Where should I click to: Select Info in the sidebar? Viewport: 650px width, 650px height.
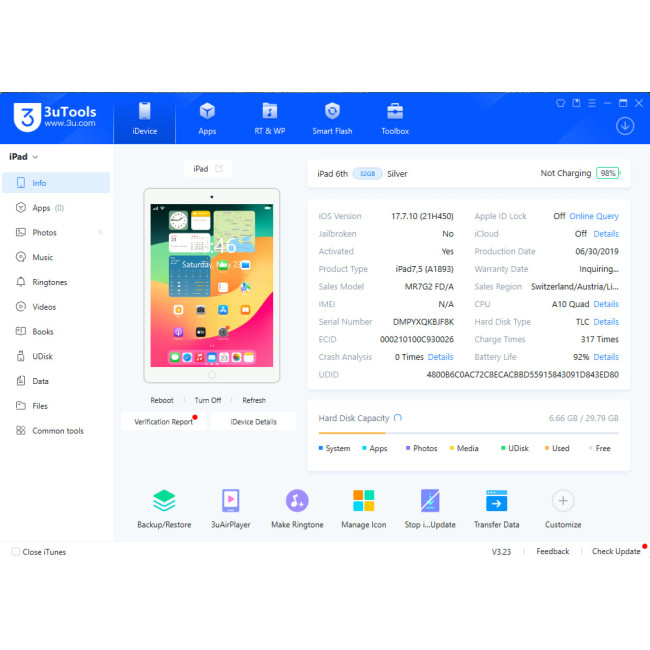[x=56, y=183]
